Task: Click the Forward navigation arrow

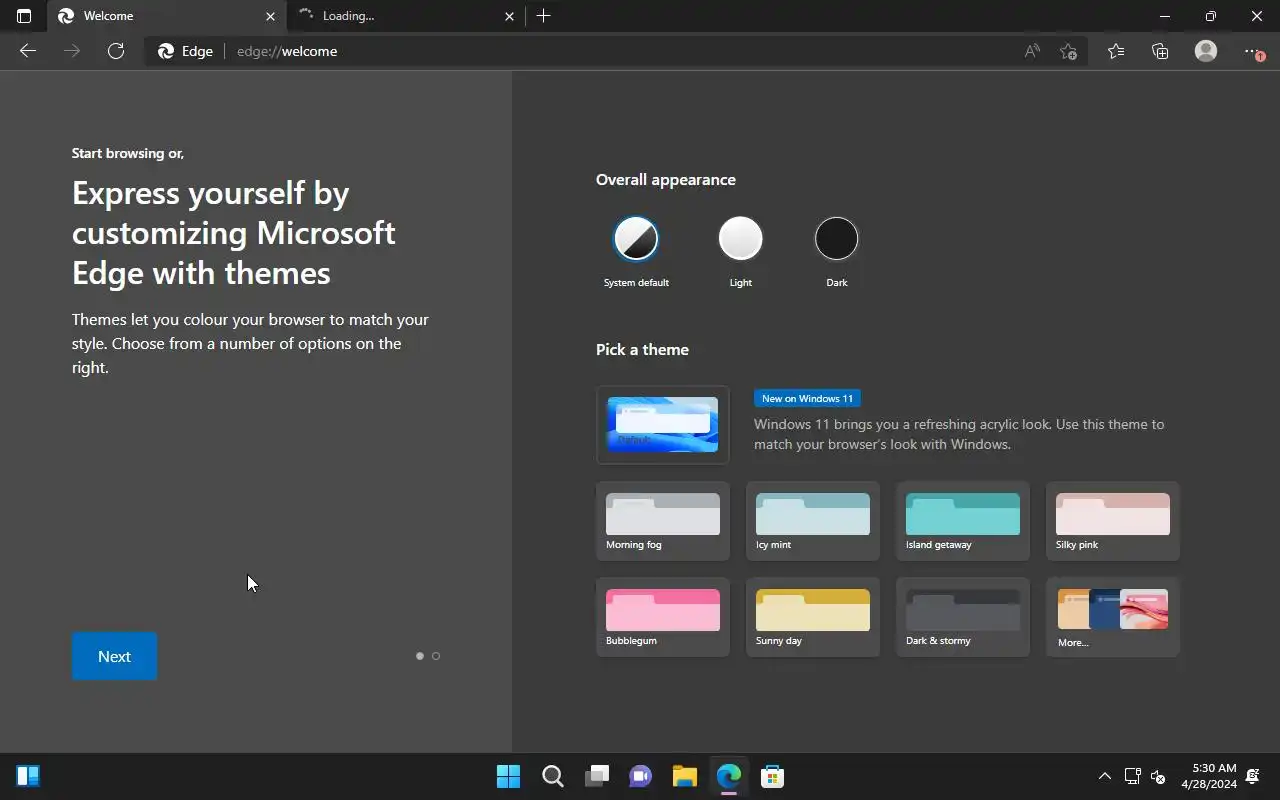Action: point(72,51)
